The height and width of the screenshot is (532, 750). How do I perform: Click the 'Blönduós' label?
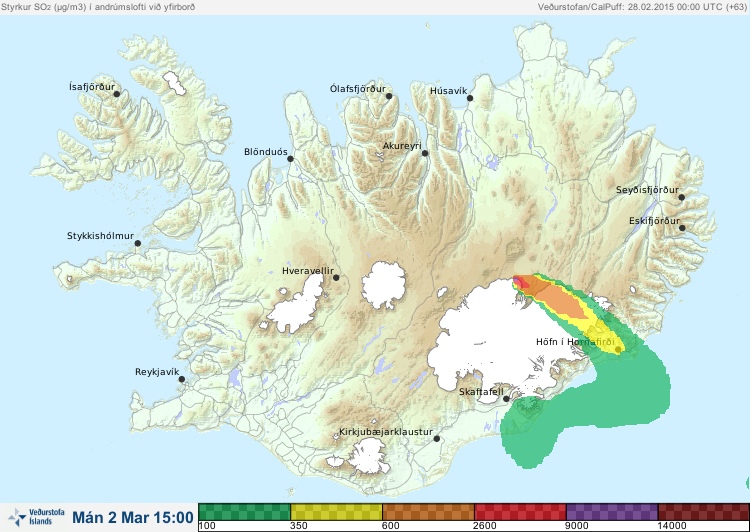[x=266, y=152]
